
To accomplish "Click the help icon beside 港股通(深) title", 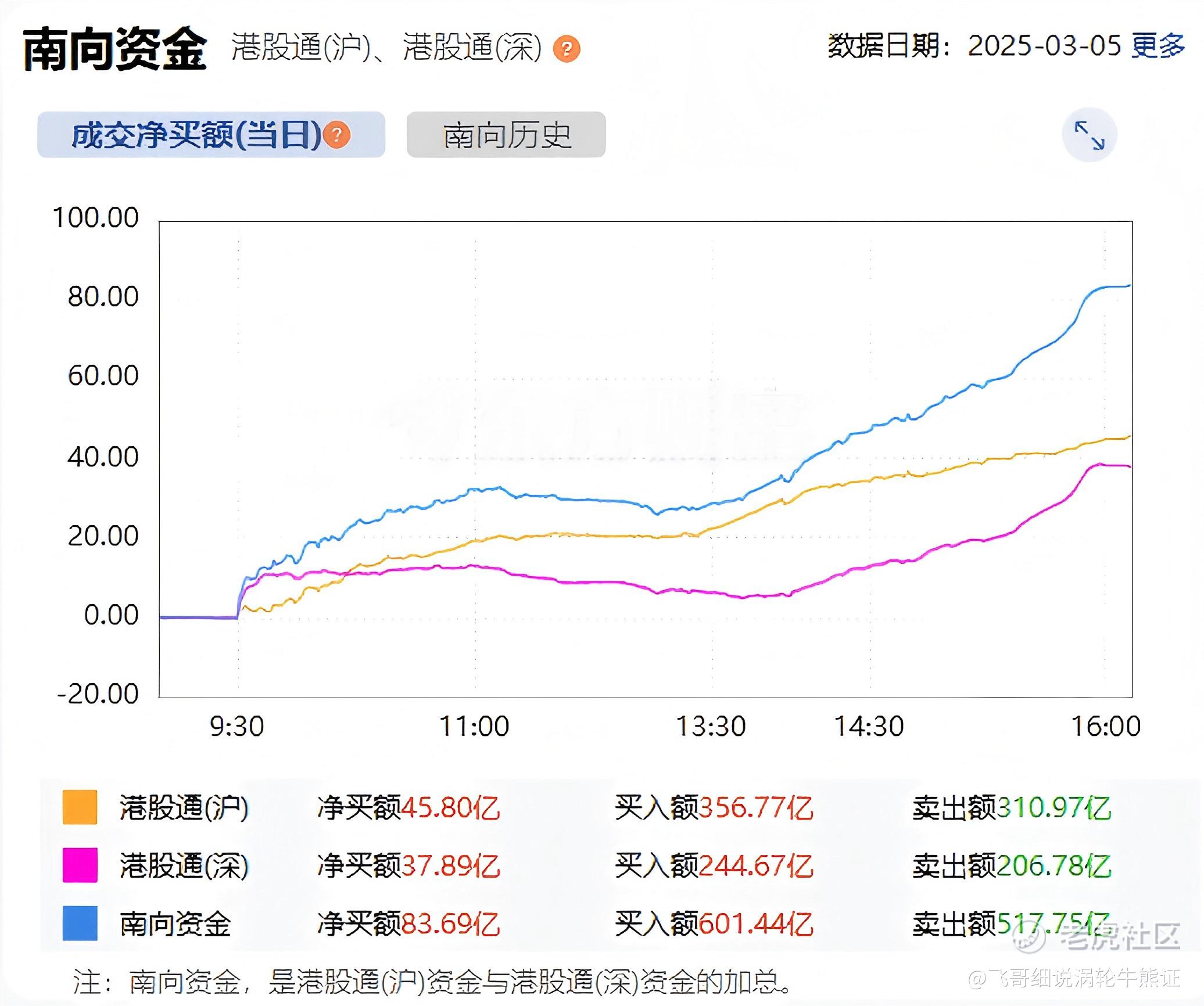I will [x=566, y=49].
